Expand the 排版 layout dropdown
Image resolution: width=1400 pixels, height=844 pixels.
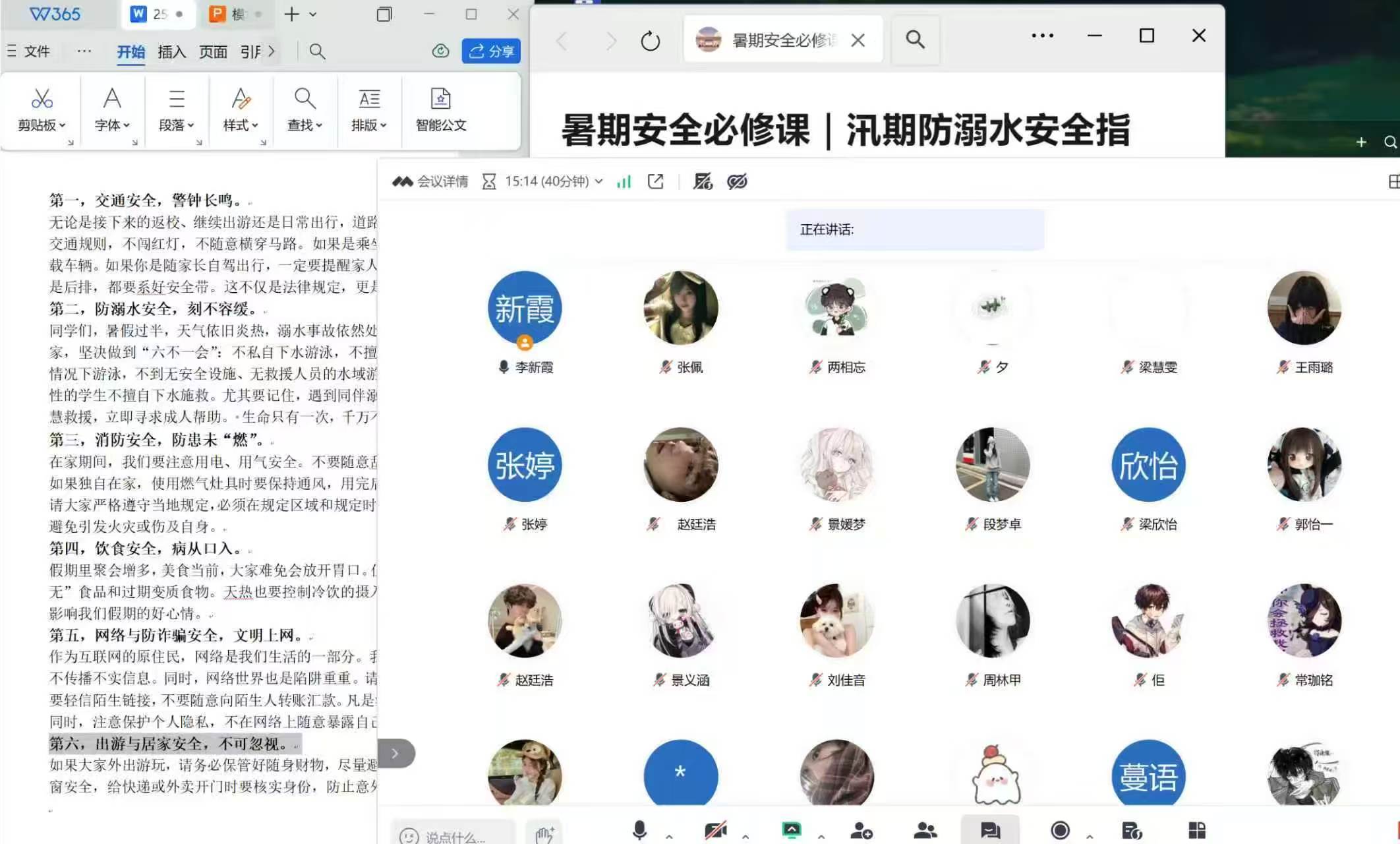coord(369,110)
